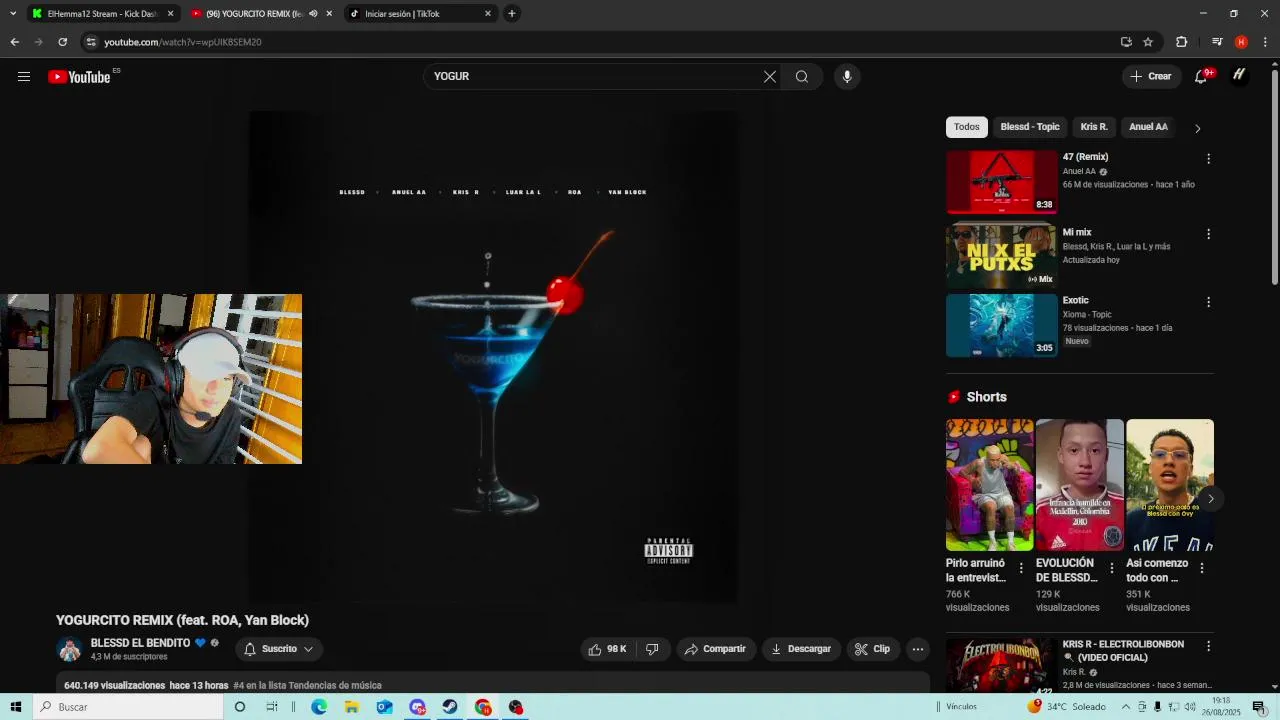Close the Kick Dashboard tab

pos(170,14)
